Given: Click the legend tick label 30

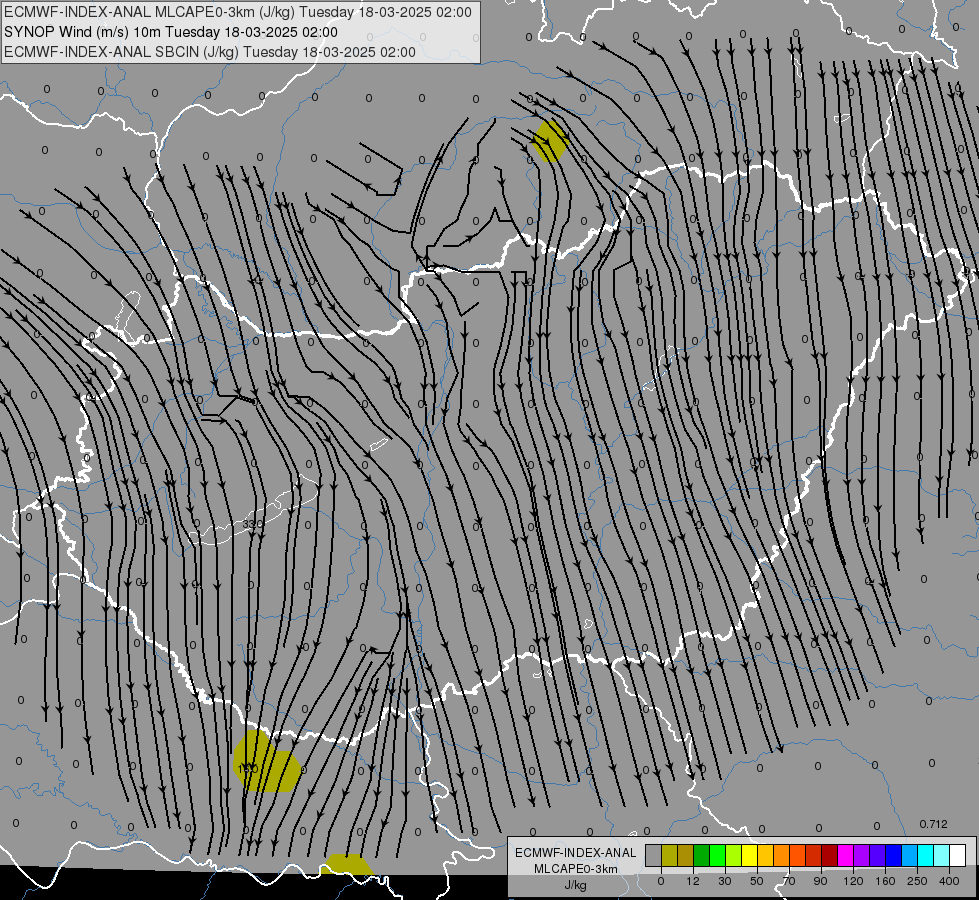Looking at the screenshot, I should [725, 881].
